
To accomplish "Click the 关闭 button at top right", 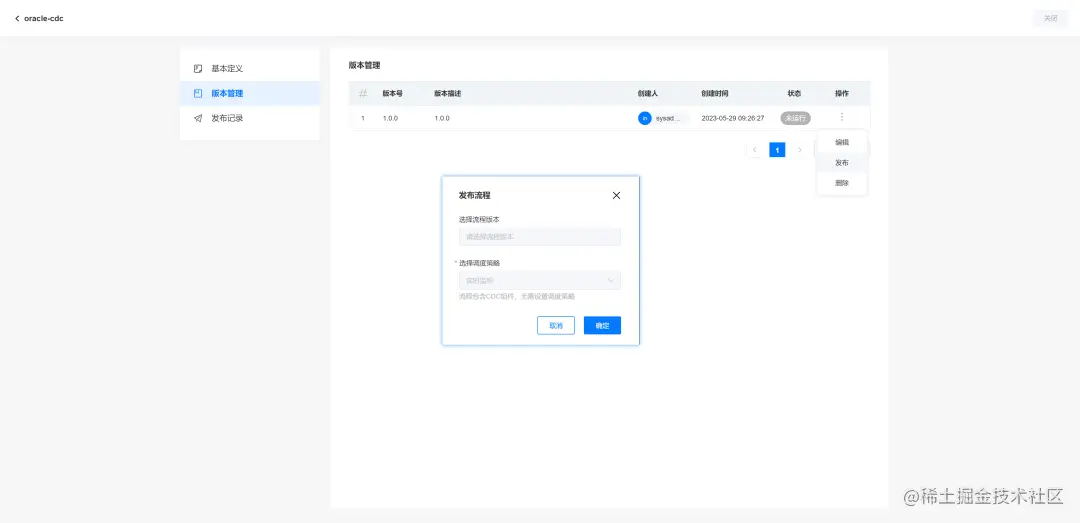I will [x=1050, y=19].
